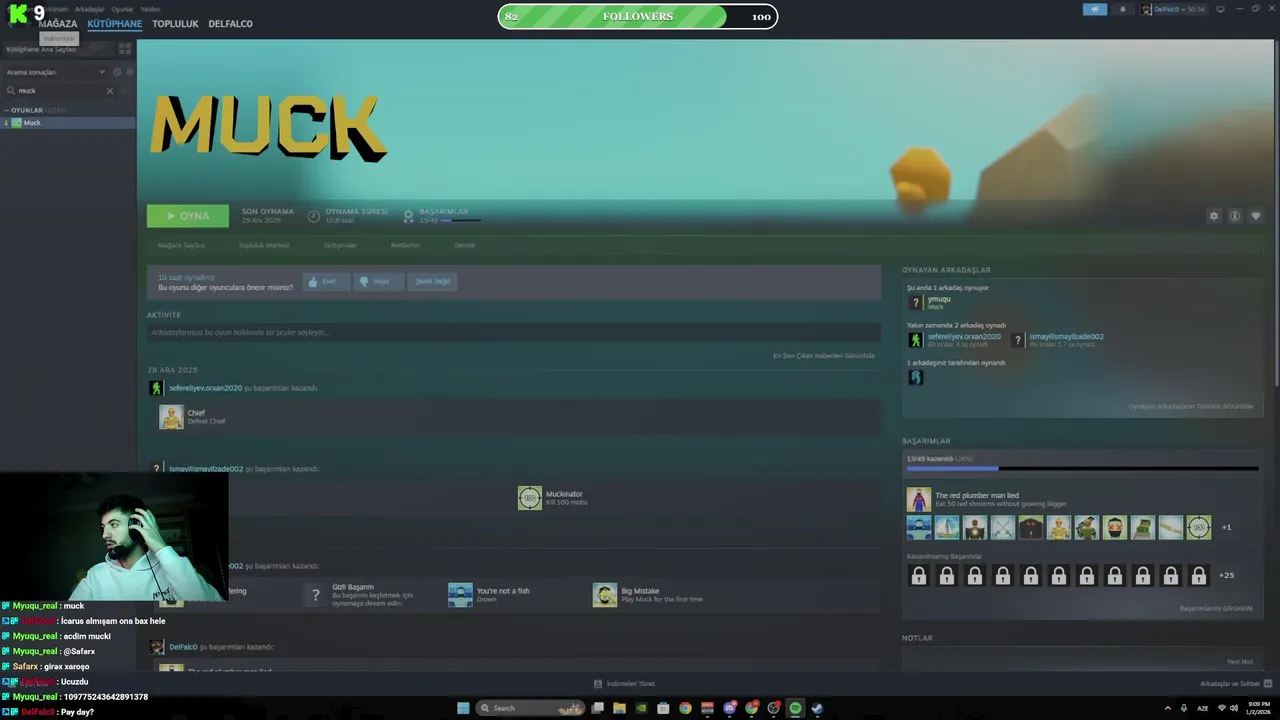
Task: Go to the TOPLULUK tab
Action: tap(175, 24)
